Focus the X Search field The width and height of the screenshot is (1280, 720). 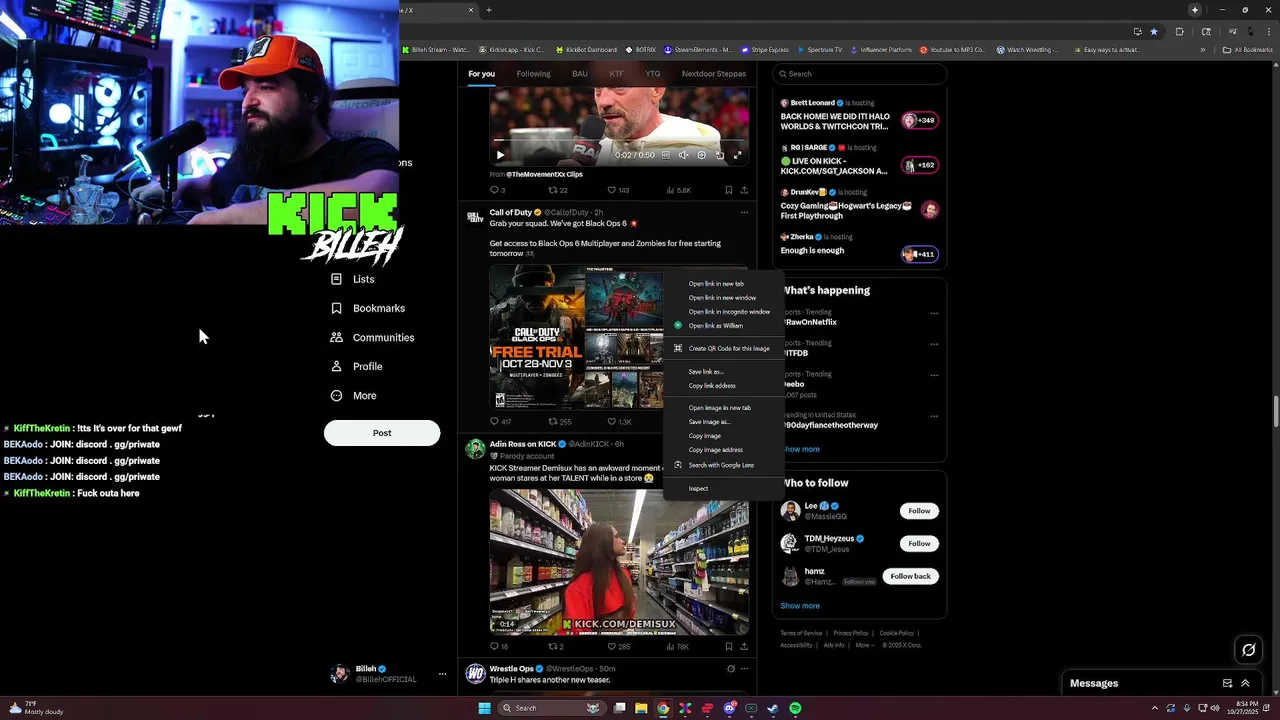[x=860, y=74]
